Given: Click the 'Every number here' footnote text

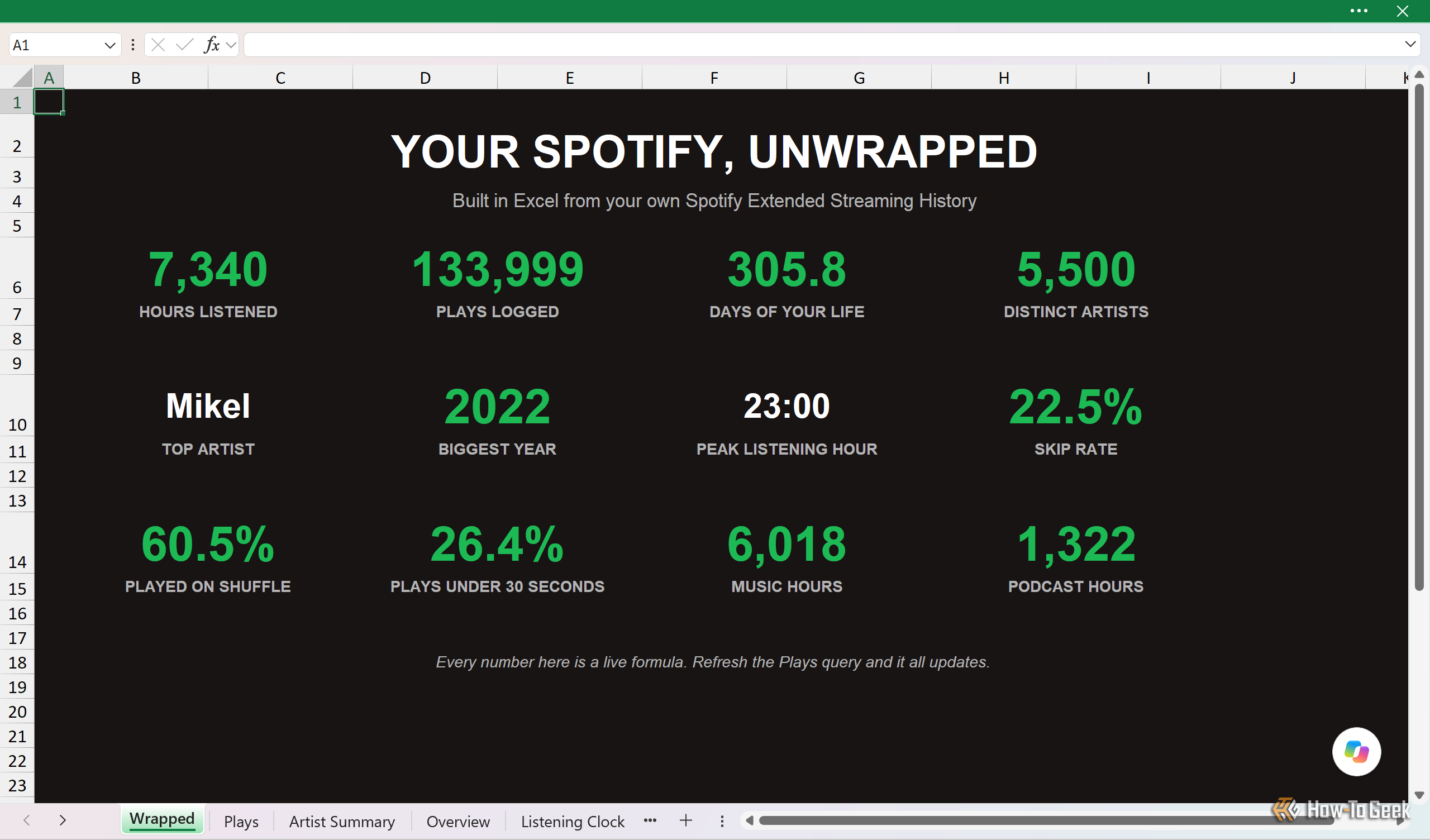Looking at the screenshot, I should 713,662.
